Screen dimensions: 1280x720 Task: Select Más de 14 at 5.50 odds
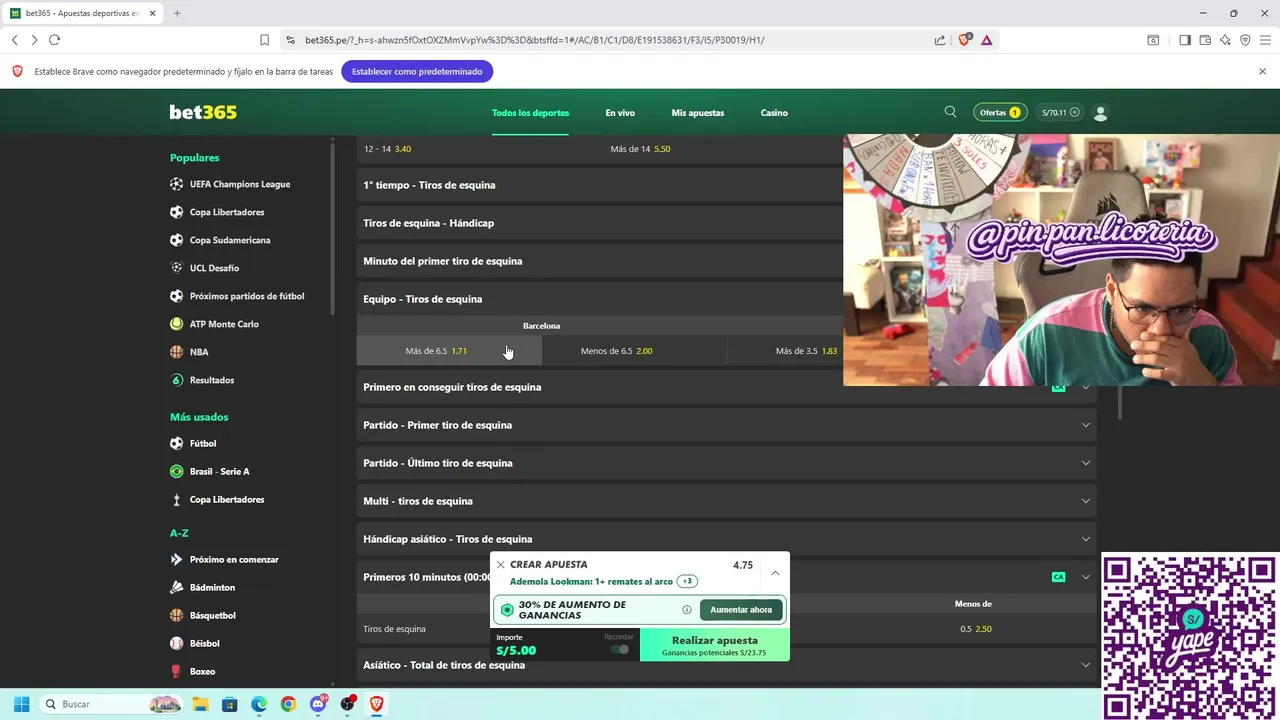tap(640, 149)
